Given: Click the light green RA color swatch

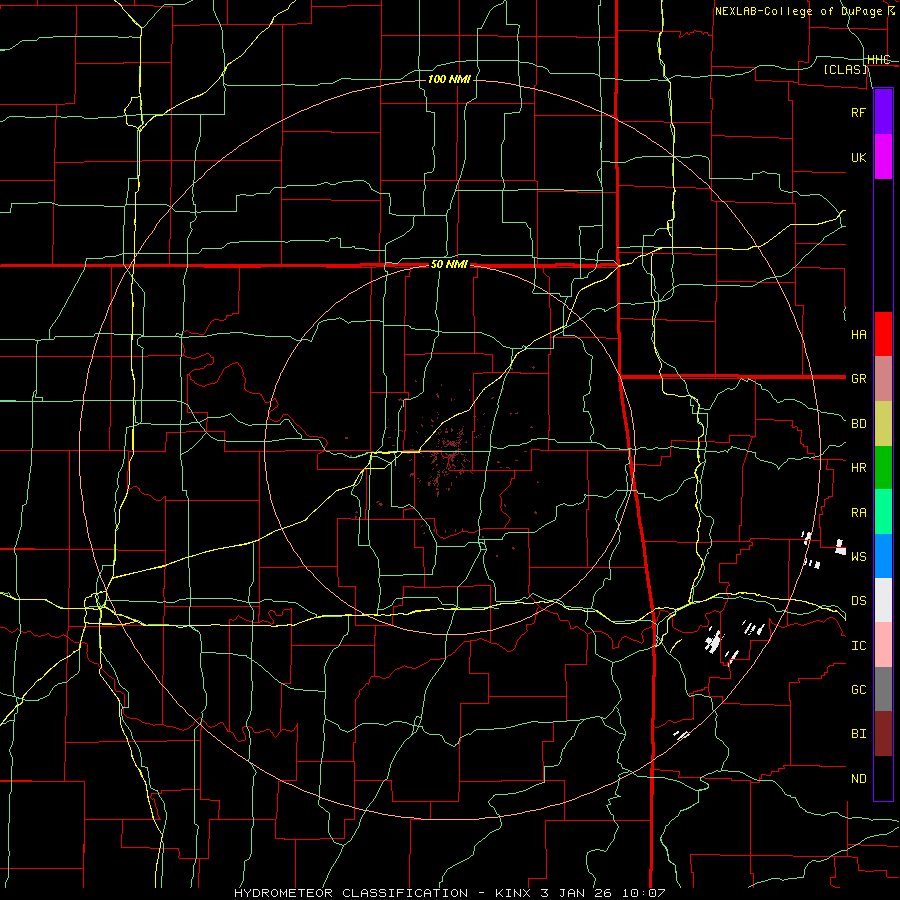Looking at the screenshot, I should [883, 512].
